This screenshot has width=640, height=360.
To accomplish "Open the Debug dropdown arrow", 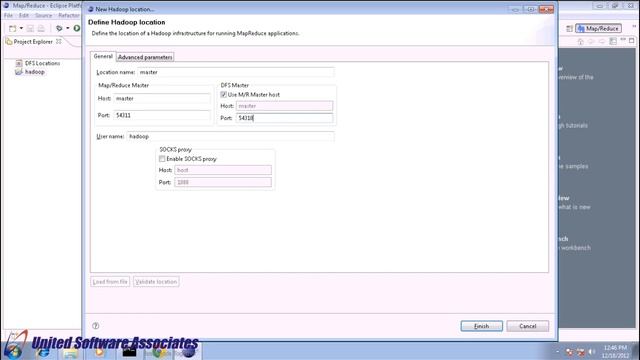I will [x=68, y=28].
